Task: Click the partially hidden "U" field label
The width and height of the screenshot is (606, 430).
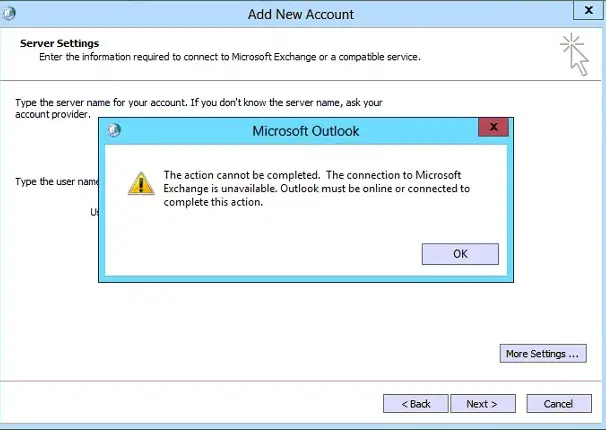Action: 94,212
